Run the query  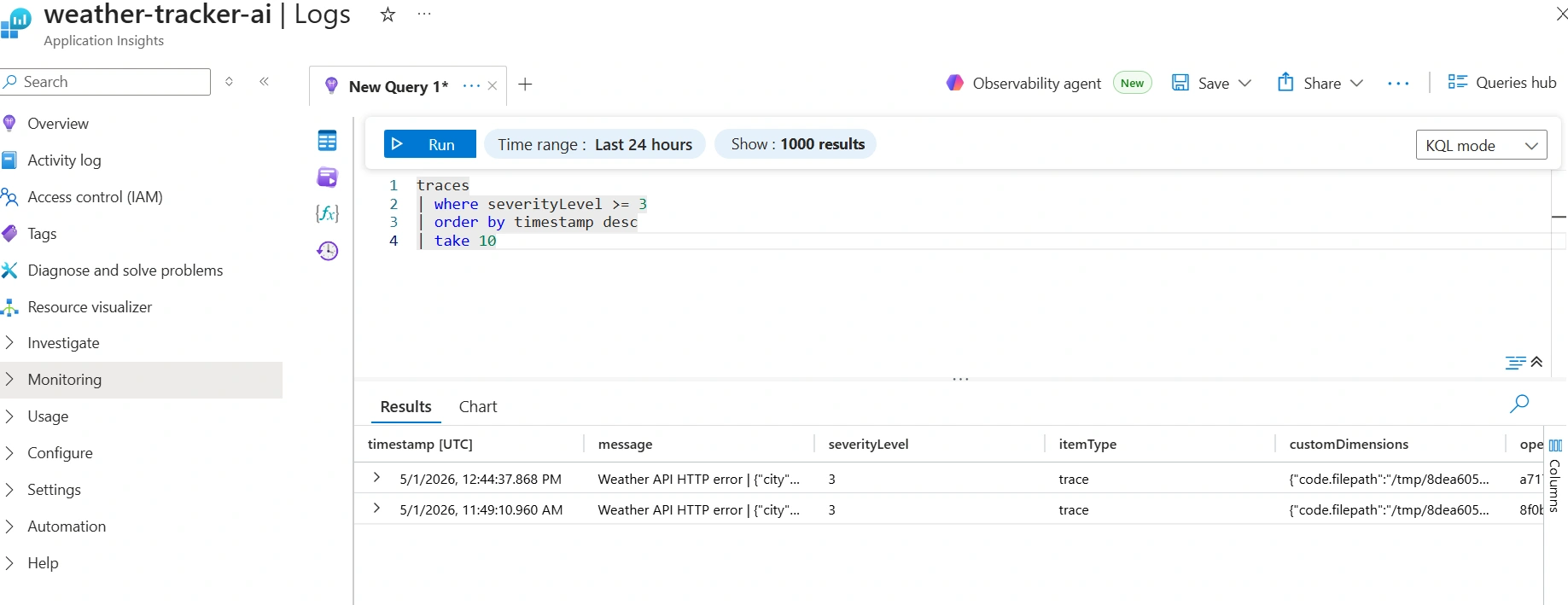pos(430,144)
